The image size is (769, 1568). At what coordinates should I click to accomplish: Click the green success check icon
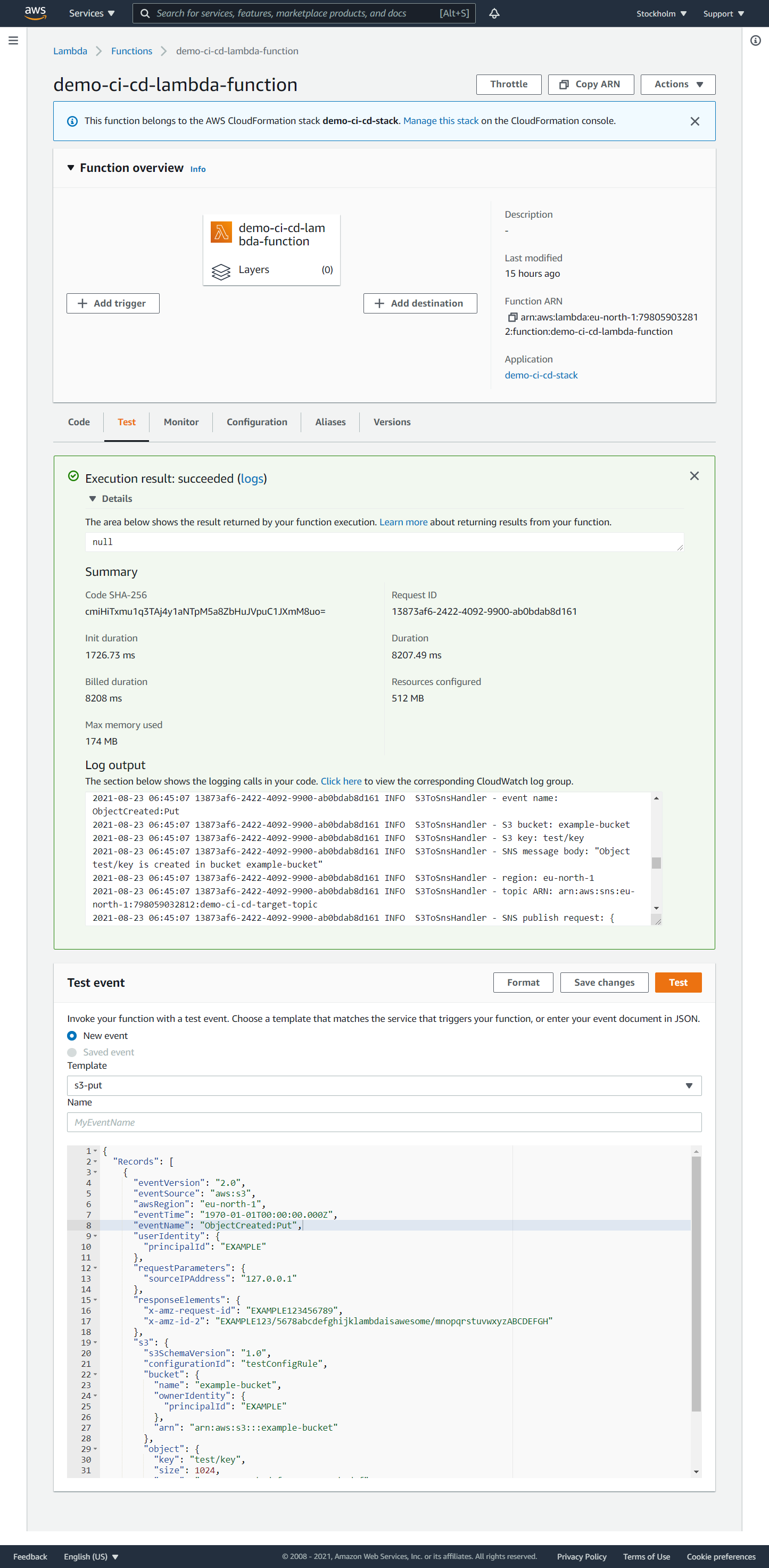coord(73,476)
